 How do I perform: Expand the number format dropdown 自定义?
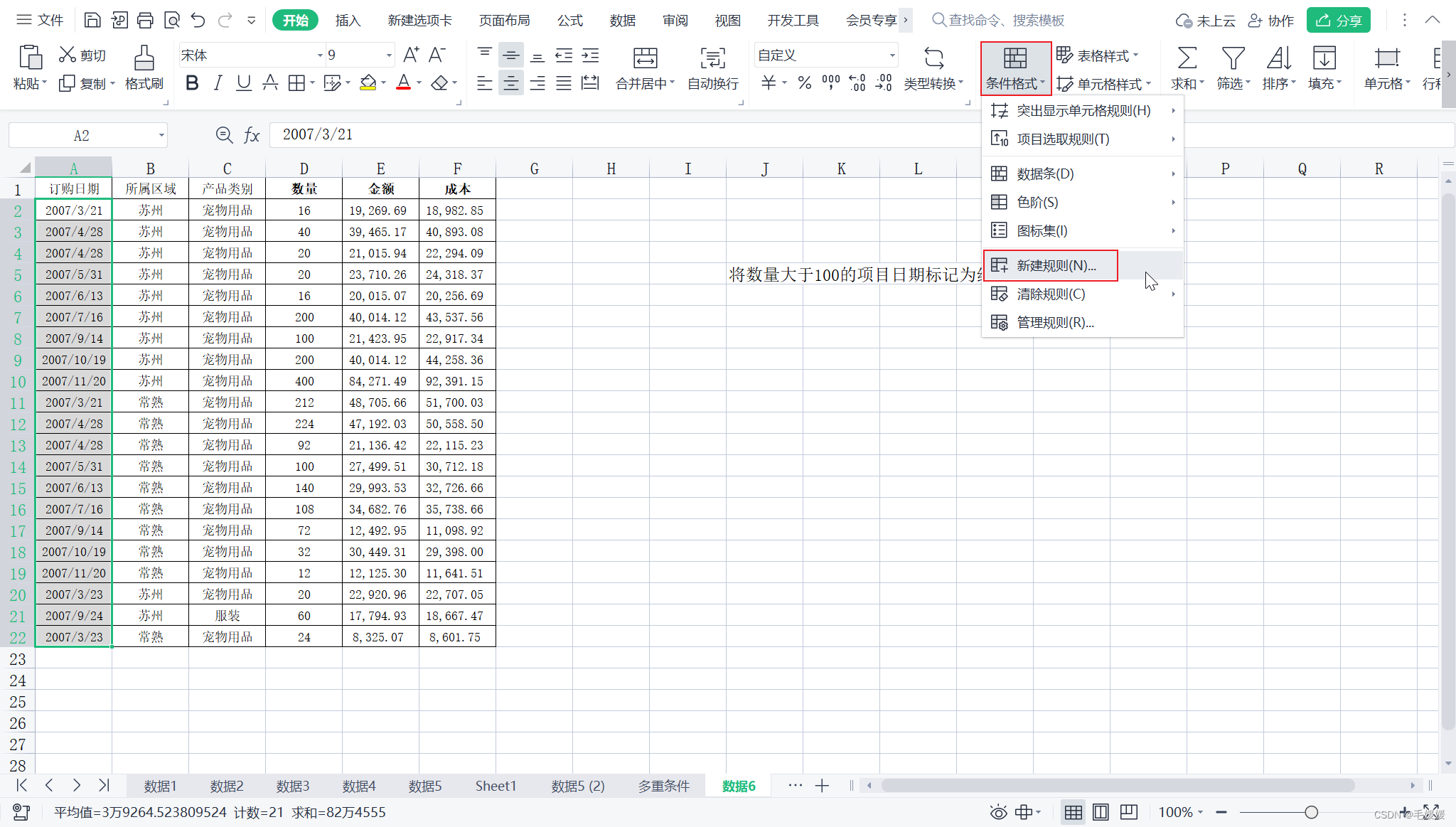click(892, 55)
